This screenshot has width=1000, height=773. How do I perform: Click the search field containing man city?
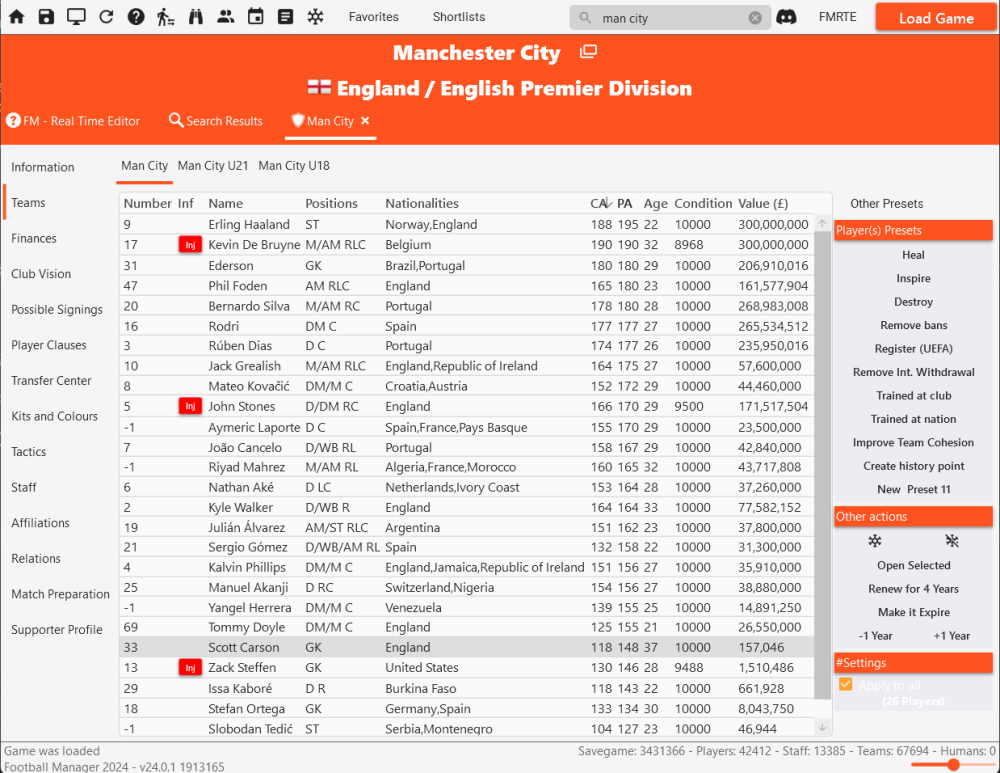point(670,18)
